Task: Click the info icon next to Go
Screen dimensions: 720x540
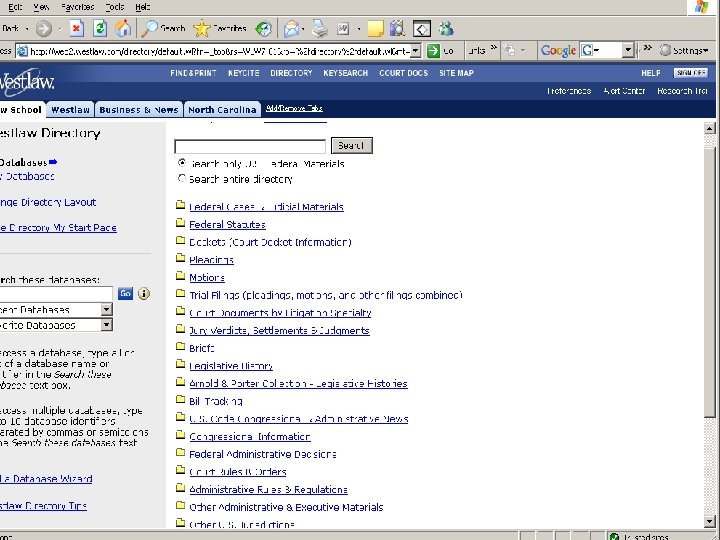Action: pyautogui.click(x=144, y=293)
